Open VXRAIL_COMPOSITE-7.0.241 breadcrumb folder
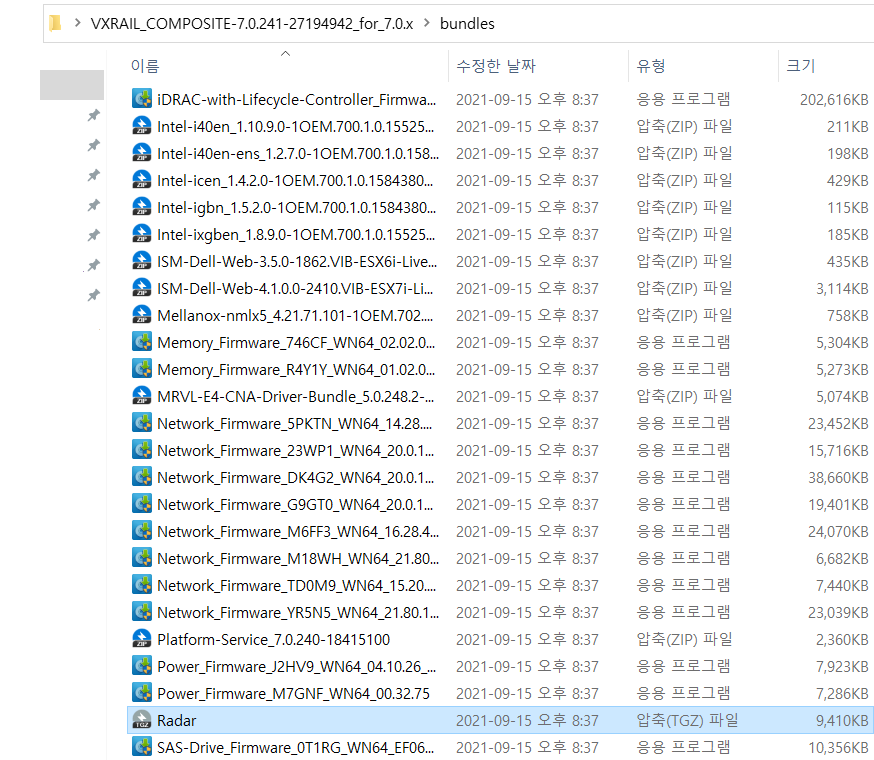 pyautogui.click(x=252, y=24)
